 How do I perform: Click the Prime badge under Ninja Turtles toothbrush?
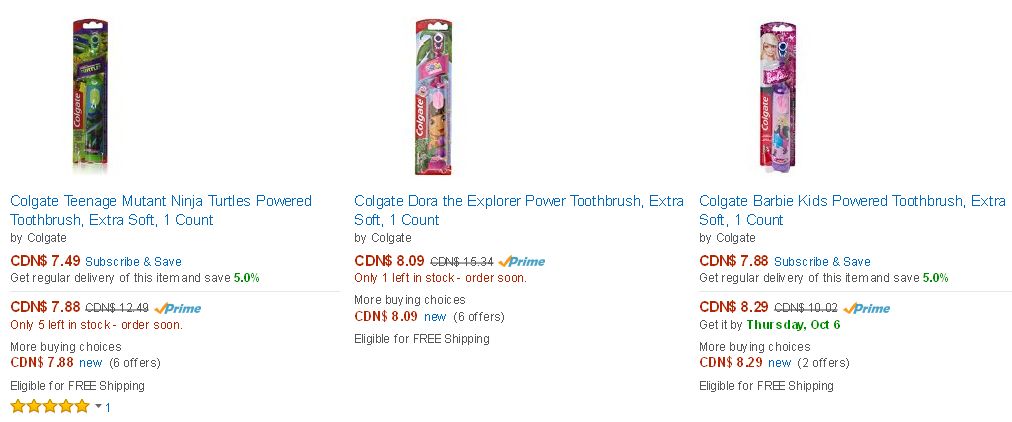click(x=177, y=308)
